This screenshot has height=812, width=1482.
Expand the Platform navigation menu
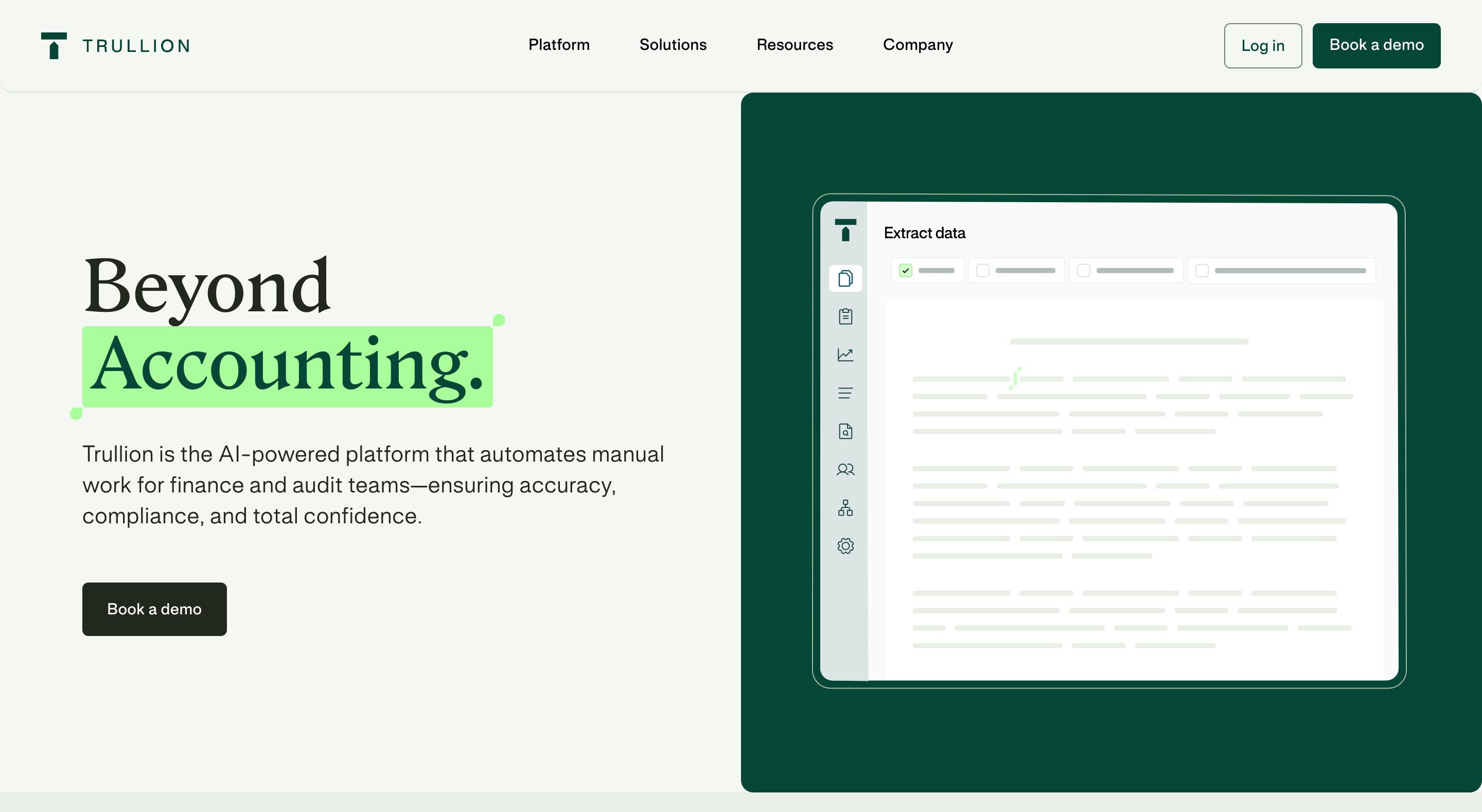pyautogui.click(x=559, y=45)
